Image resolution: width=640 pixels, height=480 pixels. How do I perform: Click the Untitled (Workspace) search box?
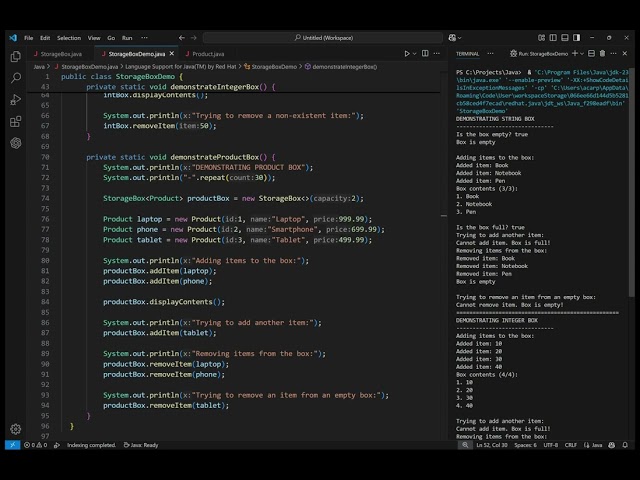pyautogui.click(x=323, y=38)
